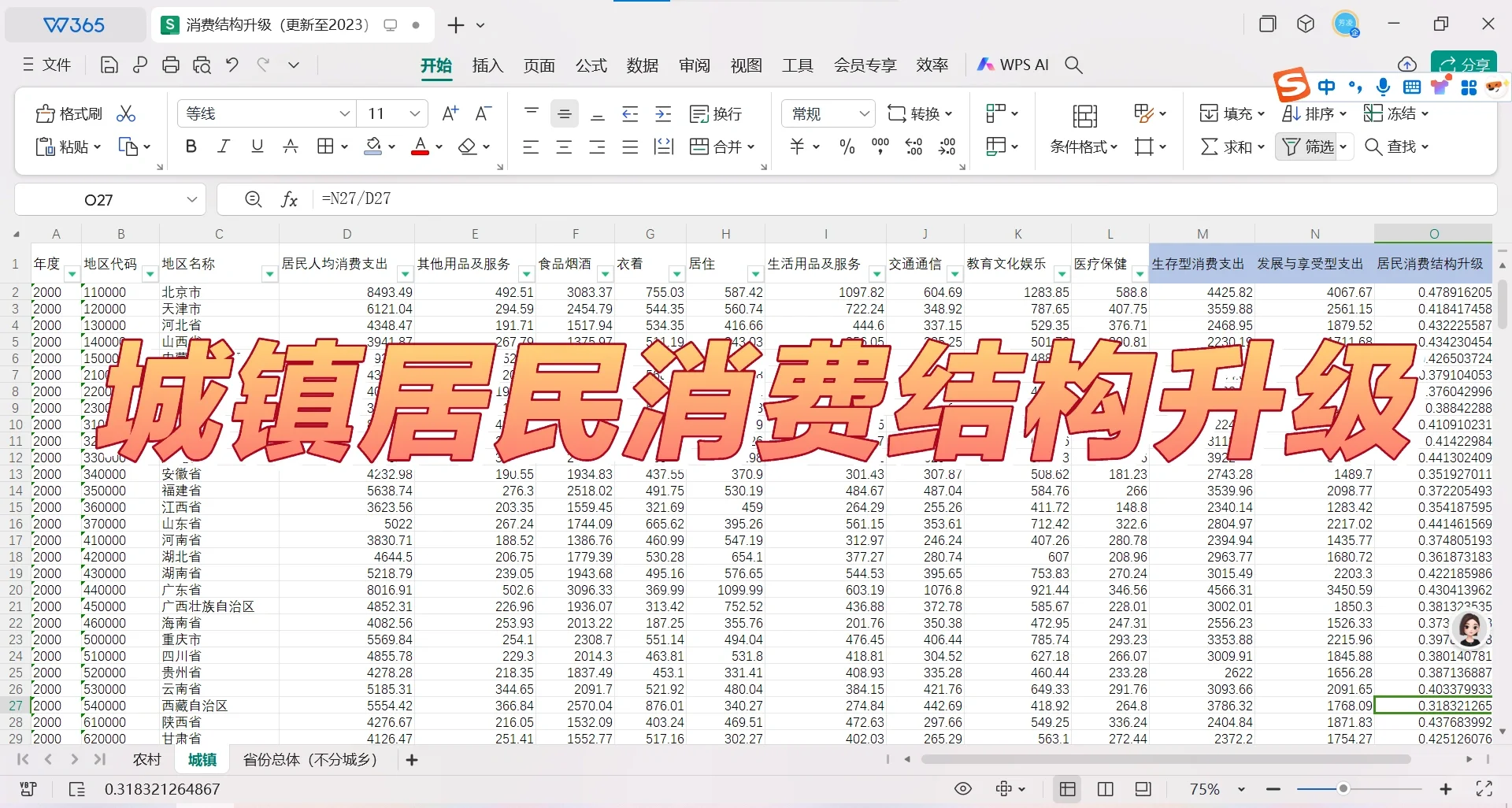Click the 分享 share button

[1465, 65]
